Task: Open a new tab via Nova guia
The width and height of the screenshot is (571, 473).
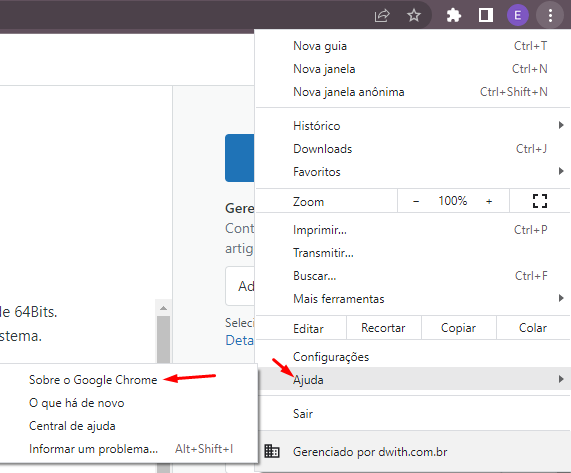Action: (413, 46)
